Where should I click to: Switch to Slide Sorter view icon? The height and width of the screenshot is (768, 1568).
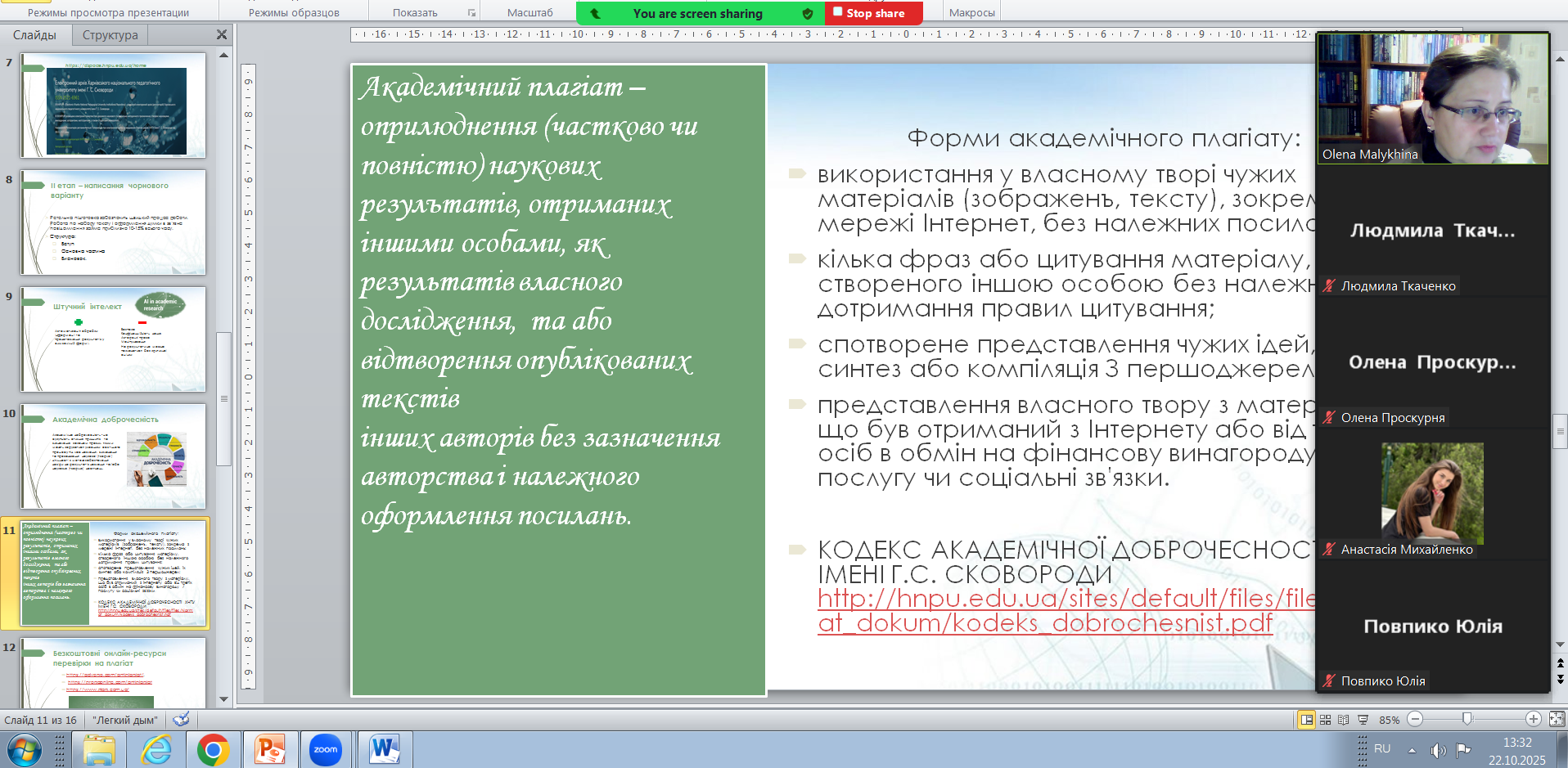1325,720
